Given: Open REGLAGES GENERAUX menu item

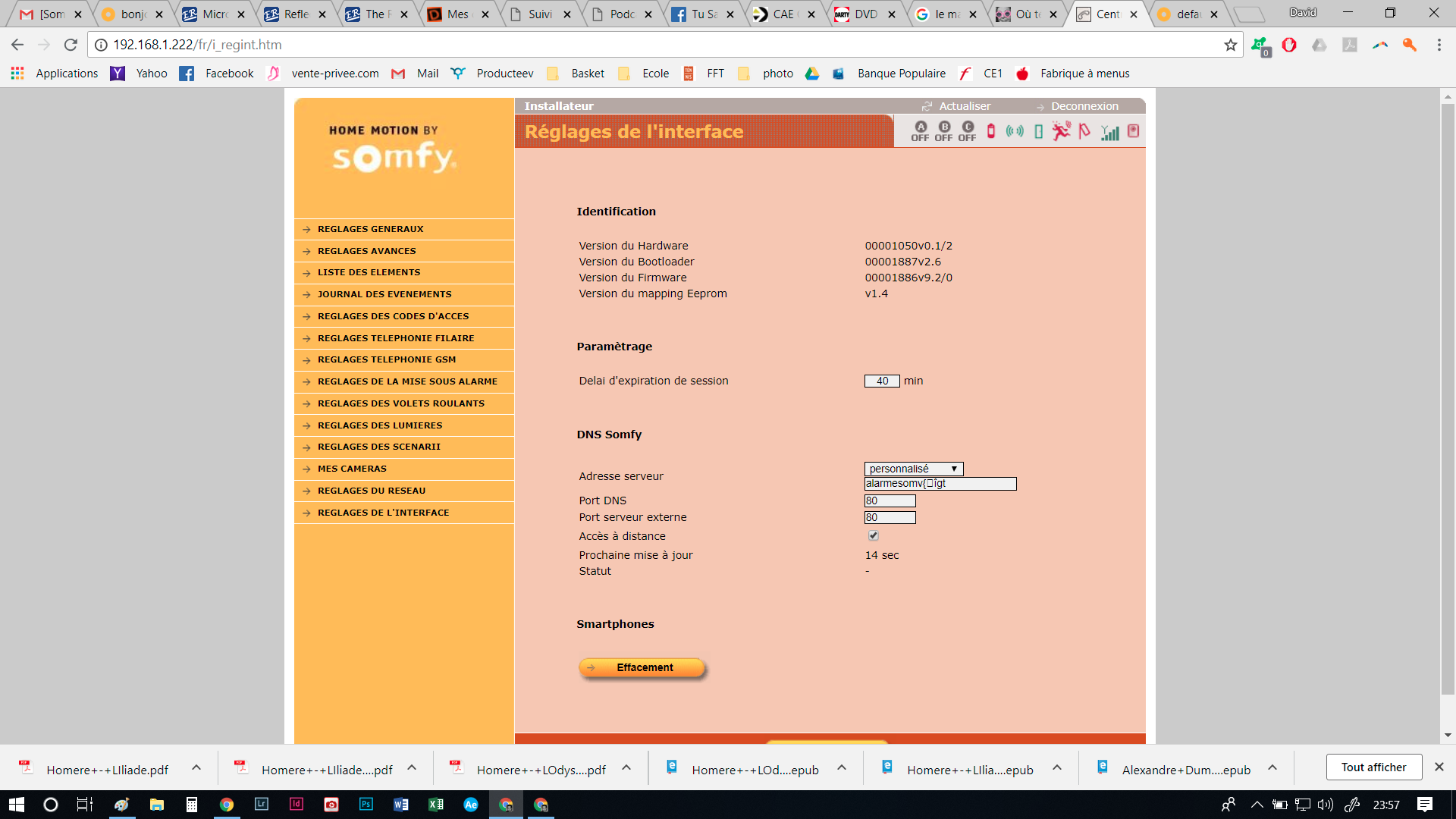Looking at the screenshot, I should [371, 229].
